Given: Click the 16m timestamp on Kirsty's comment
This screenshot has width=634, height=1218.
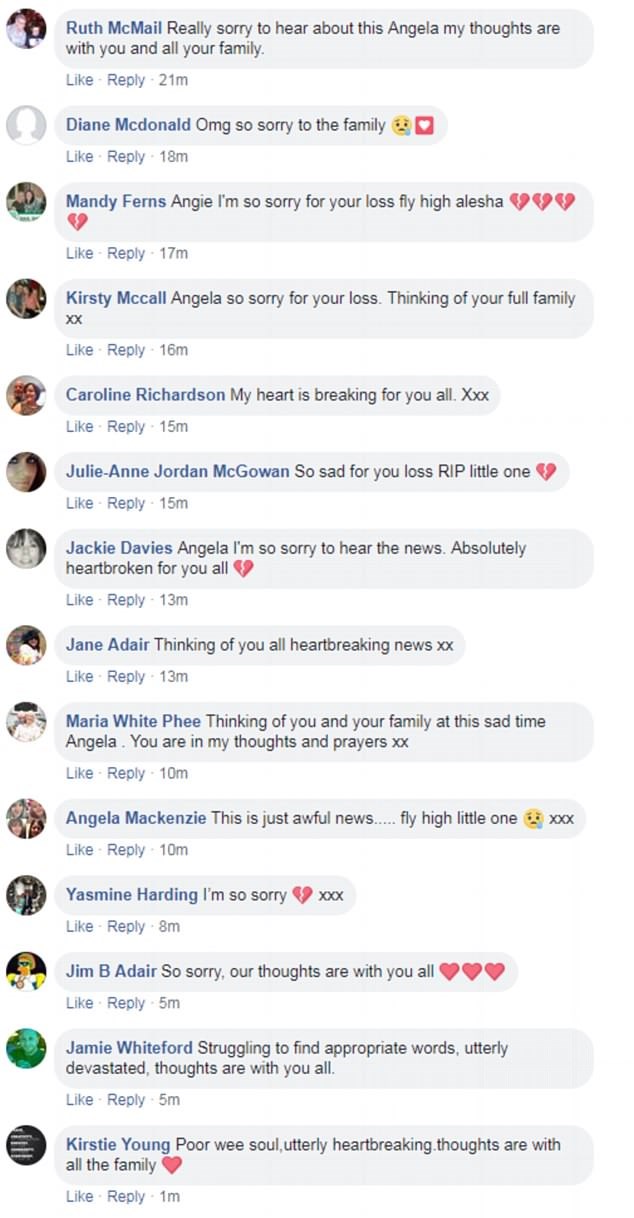Looking at the screenshot, I should tap(173, 350).
